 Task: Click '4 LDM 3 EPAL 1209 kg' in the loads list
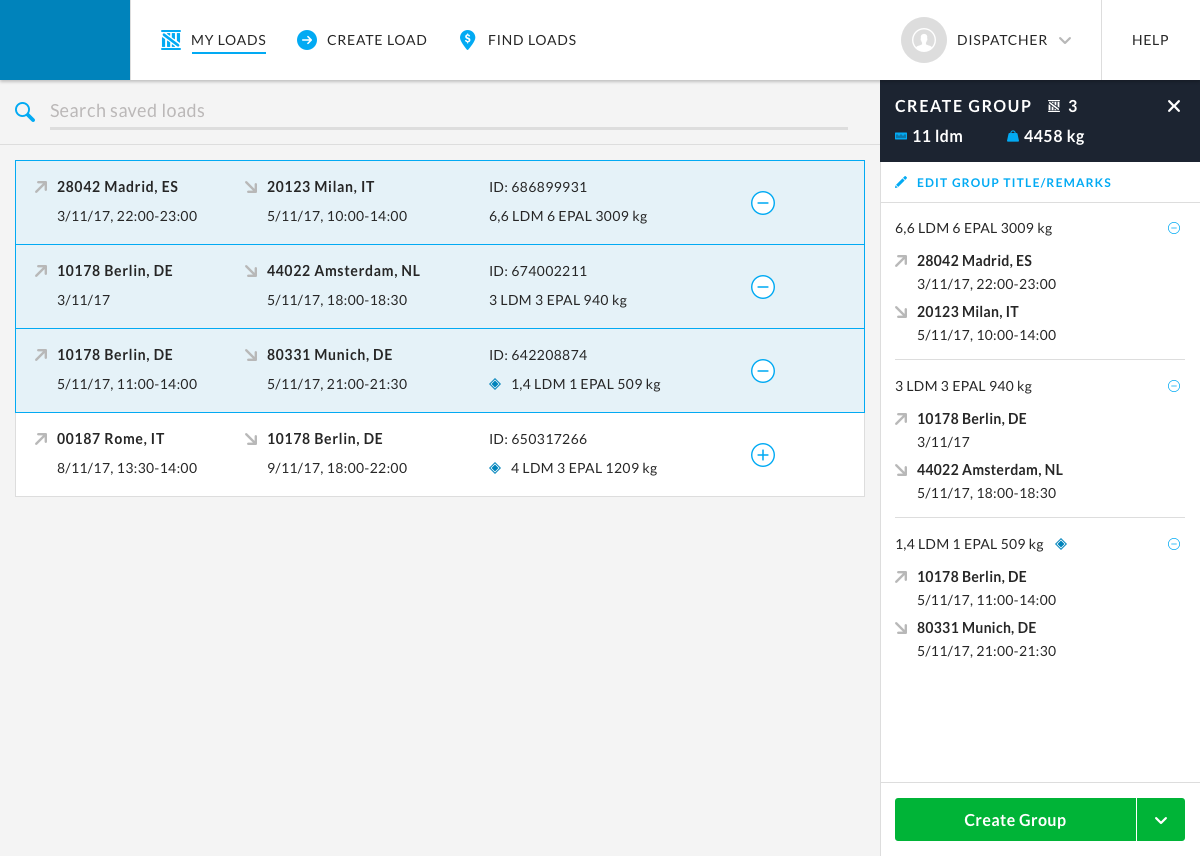point(584,468)
